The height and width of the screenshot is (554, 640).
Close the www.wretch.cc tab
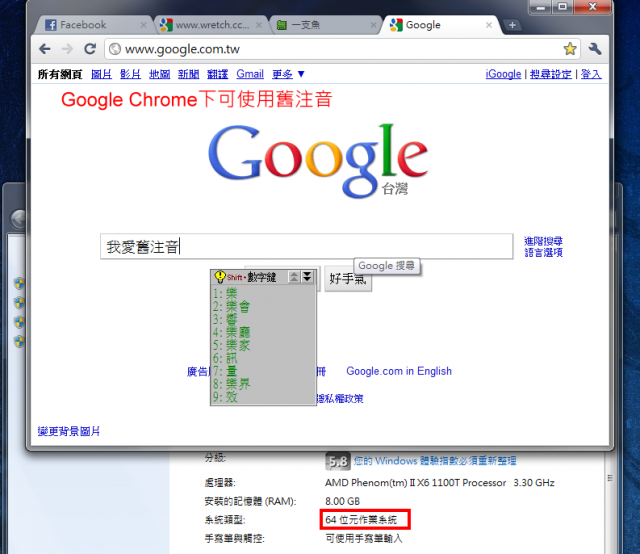click(x=259, y=25)
